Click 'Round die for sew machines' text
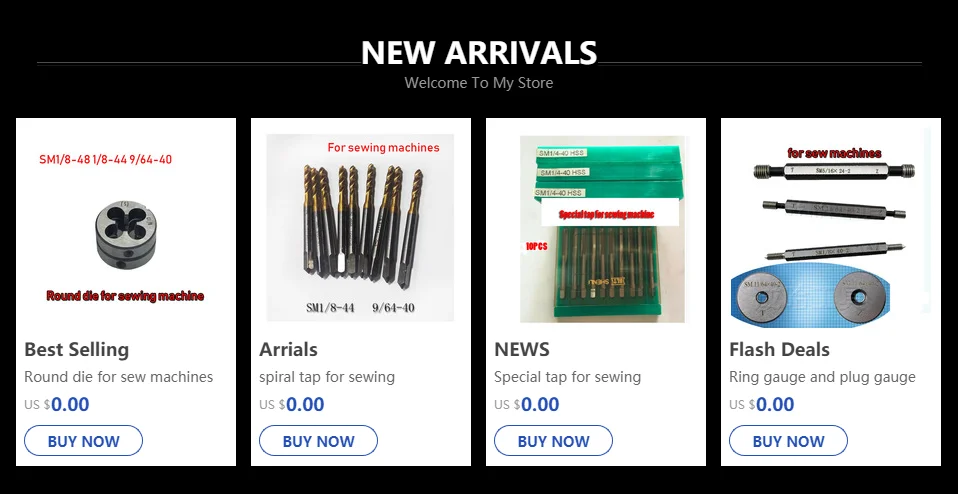 [119, 377]
